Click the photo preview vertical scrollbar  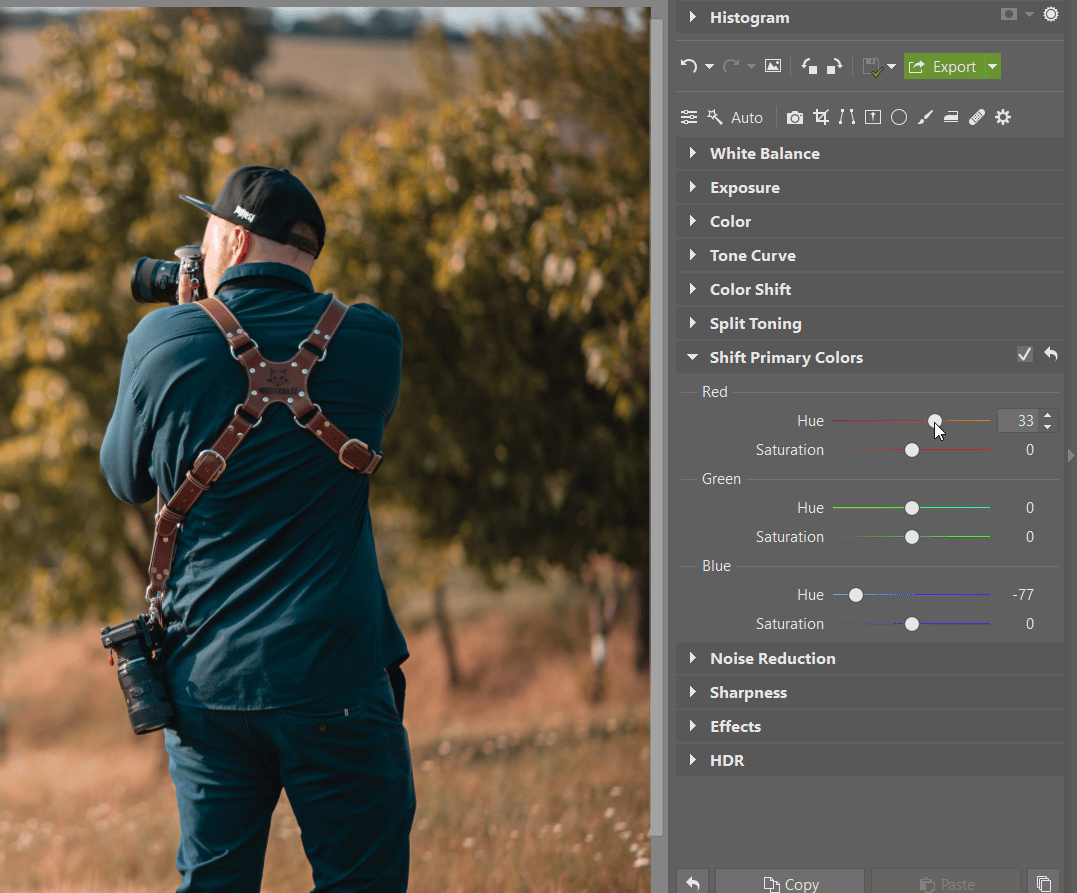(657, 426)
